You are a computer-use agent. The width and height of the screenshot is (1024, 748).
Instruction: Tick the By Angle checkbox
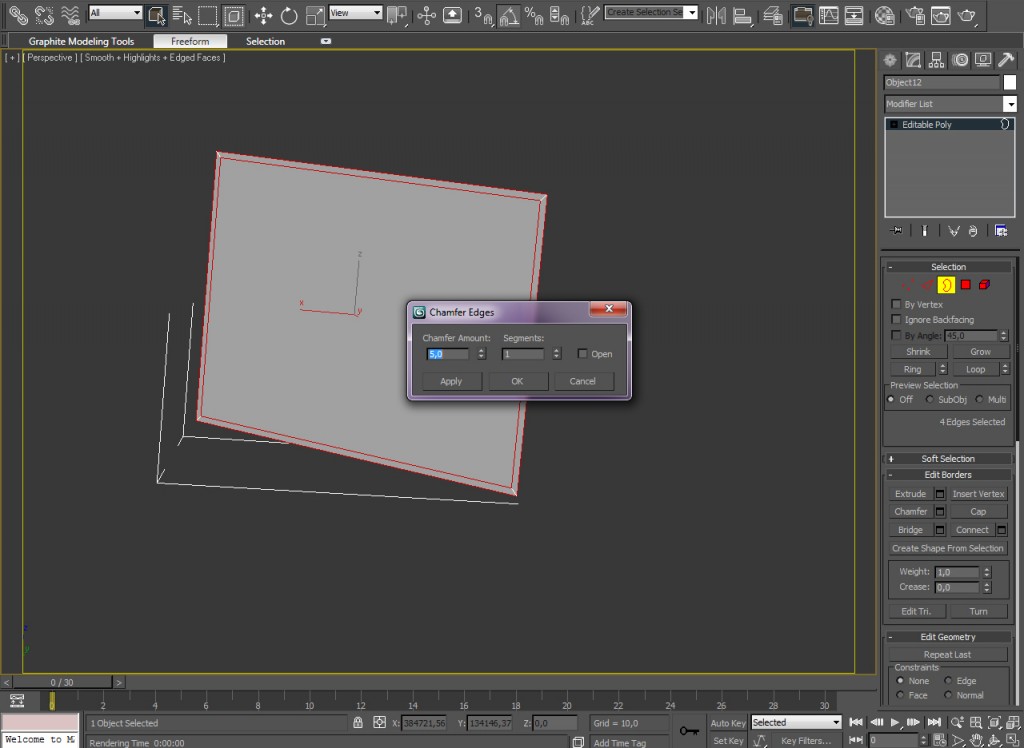pyautogui.click(x=896, y=335)
